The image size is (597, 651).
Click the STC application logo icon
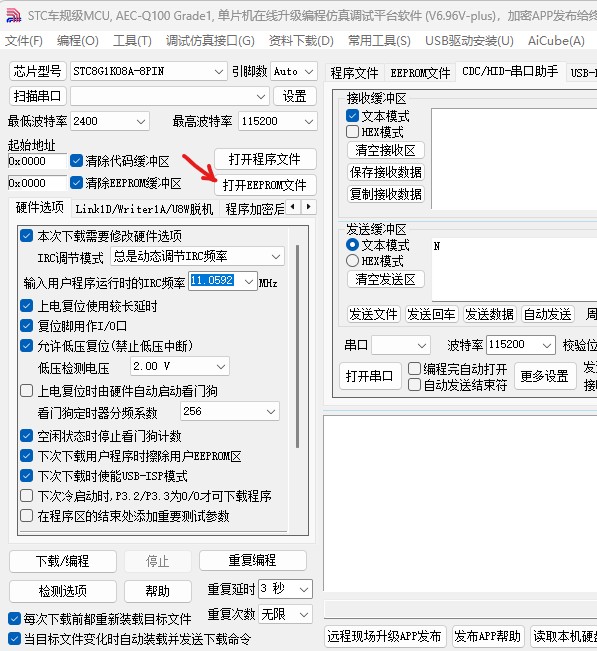(14, 15)
